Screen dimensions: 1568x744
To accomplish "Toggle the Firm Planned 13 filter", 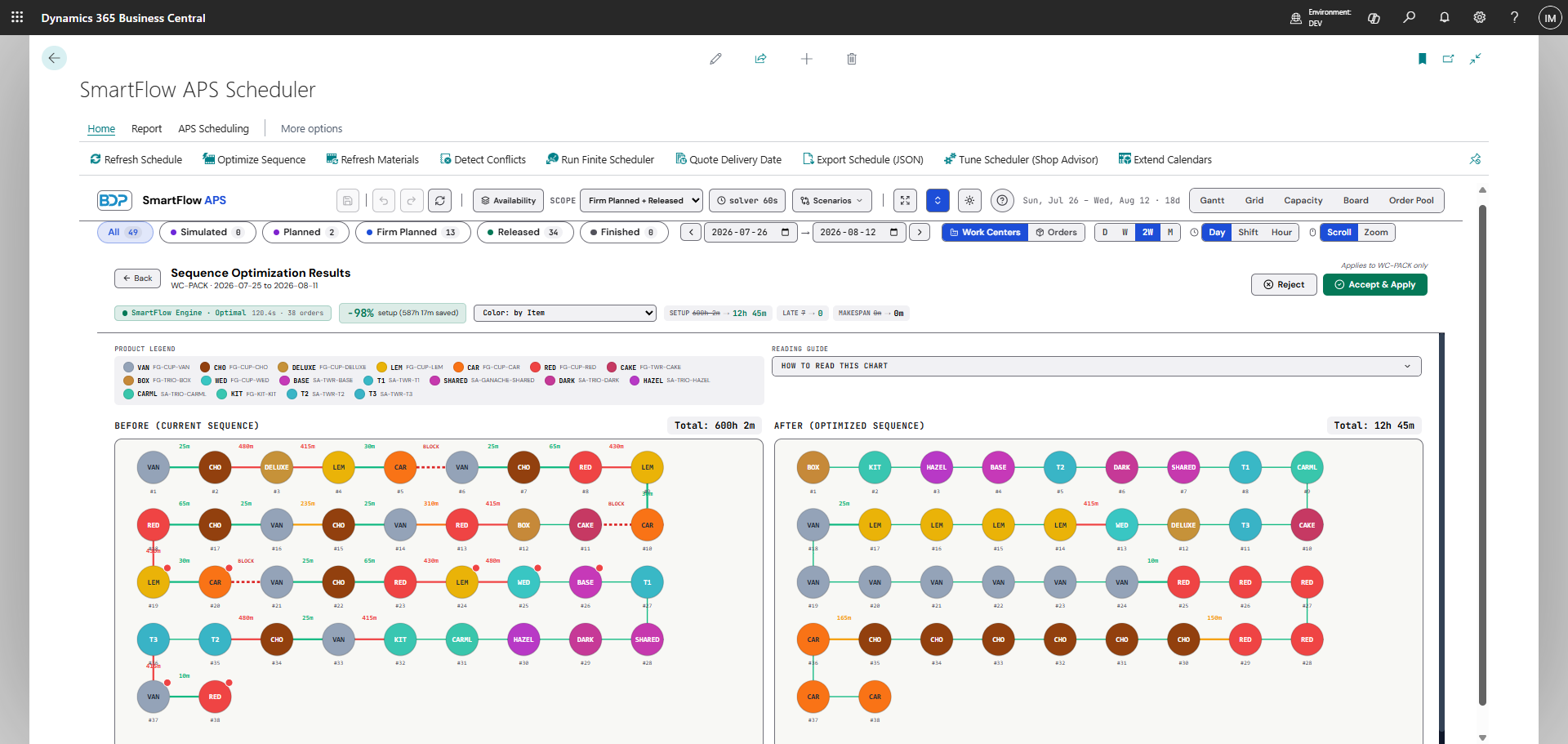I will click(412, 232).
